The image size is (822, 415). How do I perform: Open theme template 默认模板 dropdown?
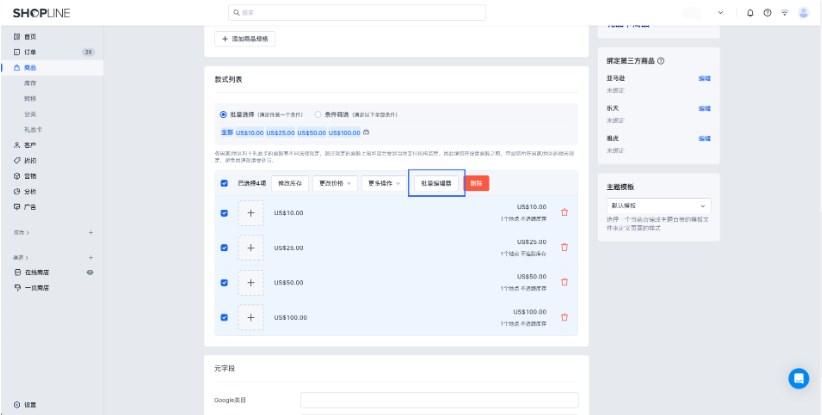click(658, 206)
